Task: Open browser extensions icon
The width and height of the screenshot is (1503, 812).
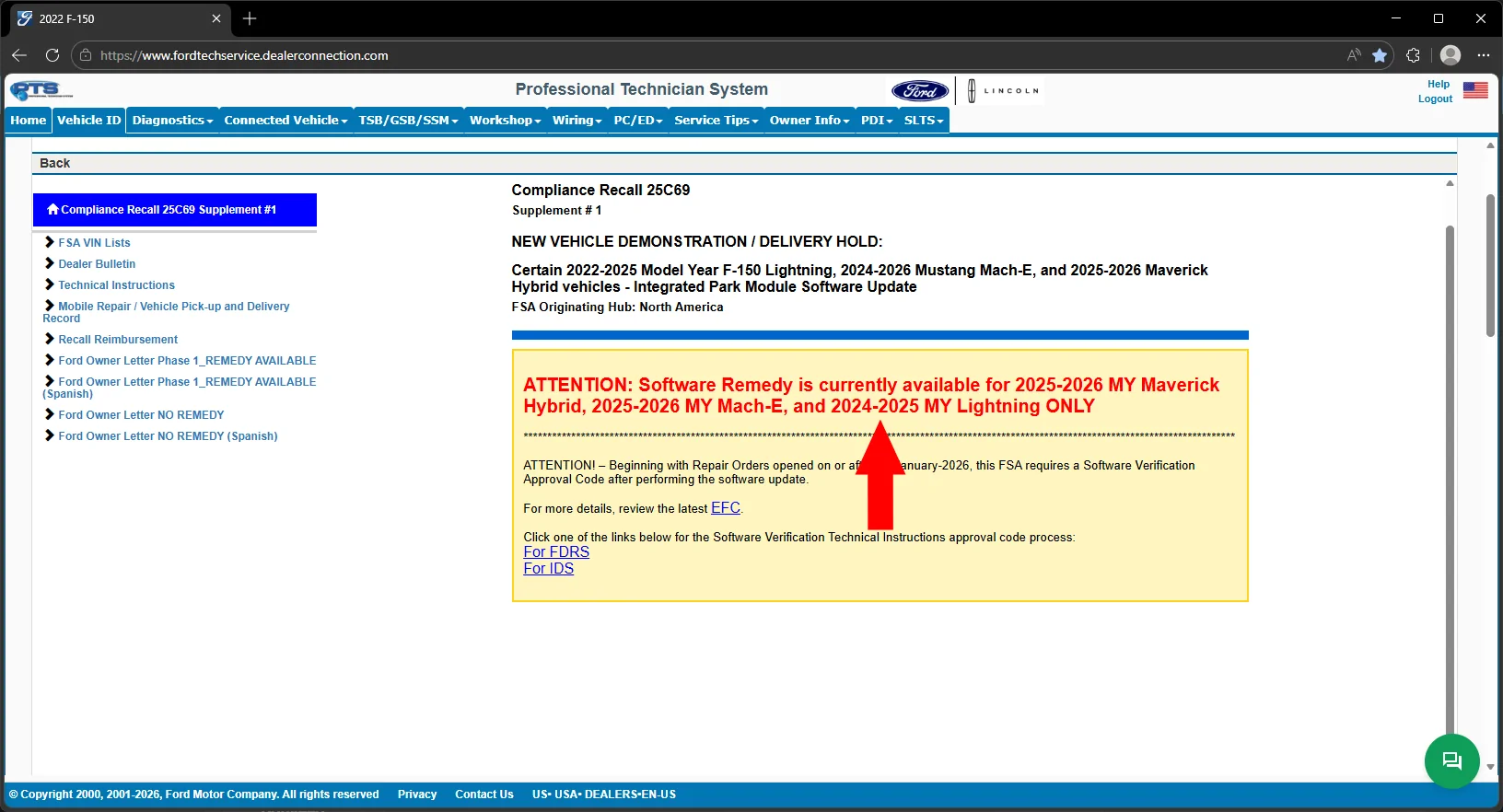Action: [1414, 55]
